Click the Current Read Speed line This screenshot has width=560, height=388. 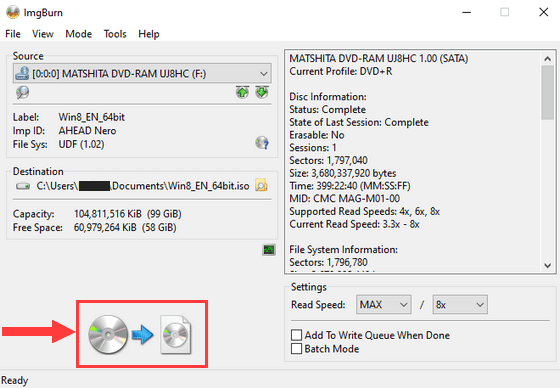coord(354,224)
